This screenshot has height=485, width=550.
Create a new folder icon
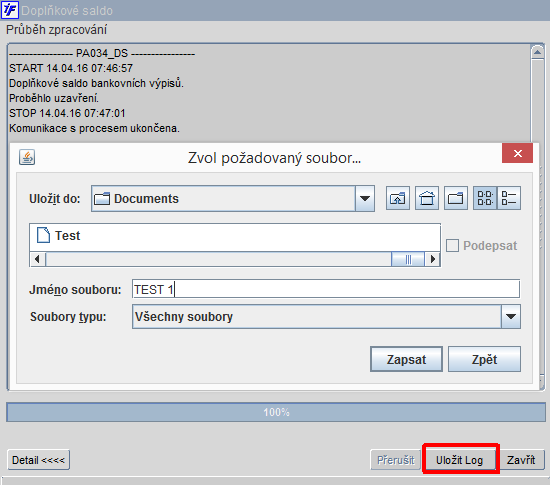(456, 198)
